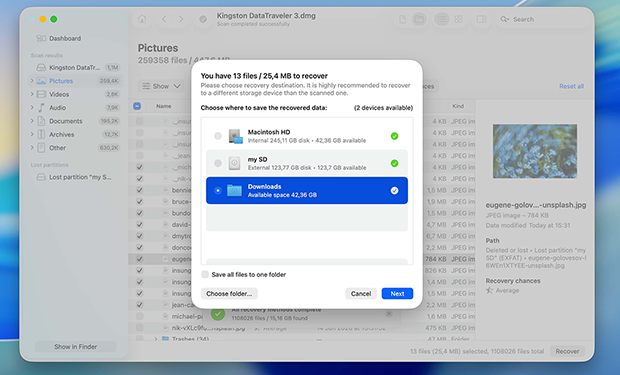Click the Reset all link

tap(571, 86)
